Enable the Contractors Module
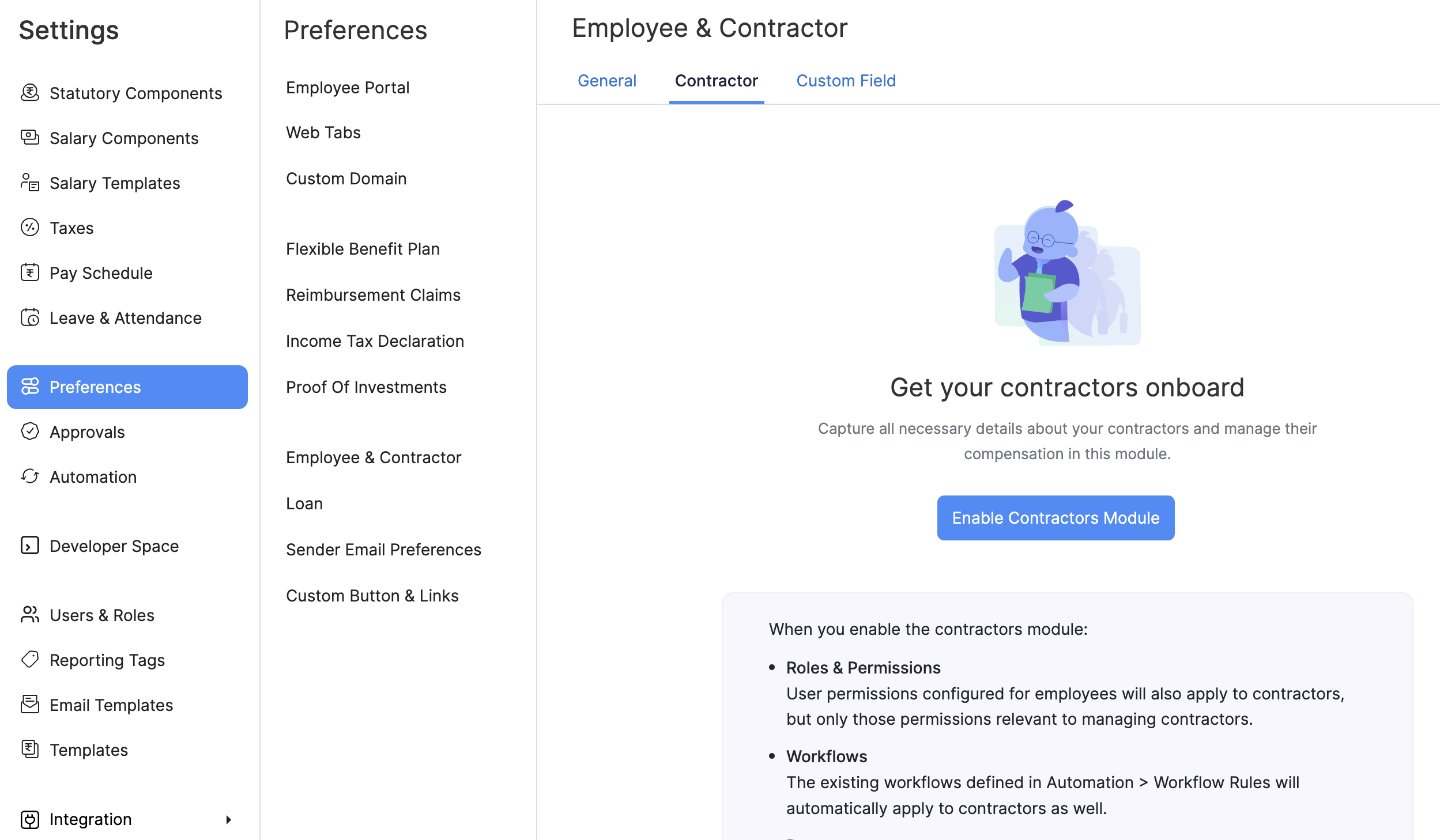Image resolution: width=1440 pixels, height=840 pixels. pyautogui.click(x=1055, y=517)
